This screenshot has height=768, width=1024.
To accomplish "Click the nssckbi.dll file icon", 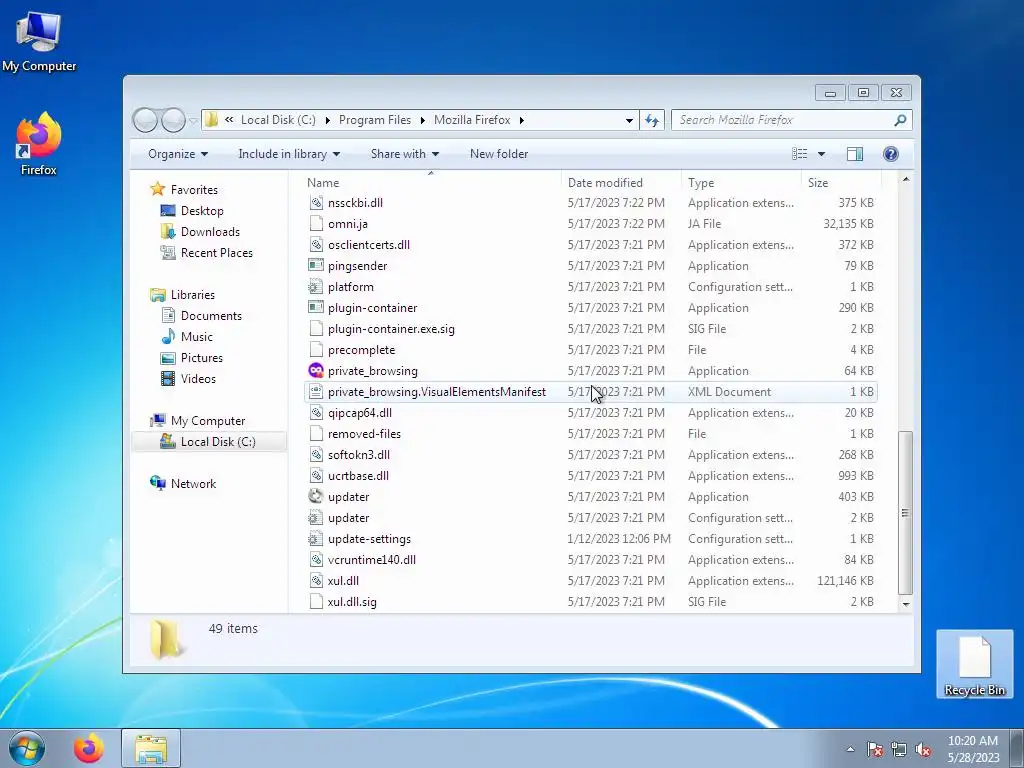I will point(316,203).
